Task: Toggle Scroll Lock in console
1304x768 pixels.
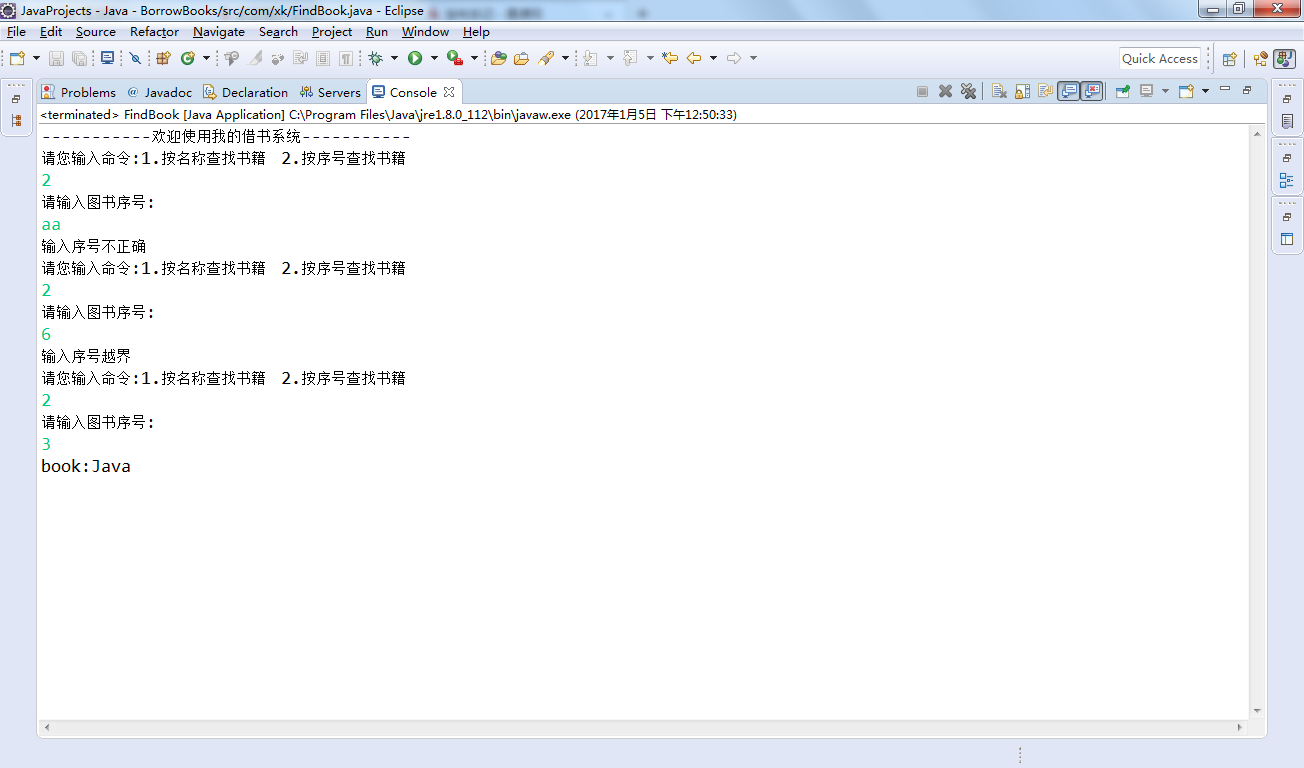Action: coord(1022,91)
